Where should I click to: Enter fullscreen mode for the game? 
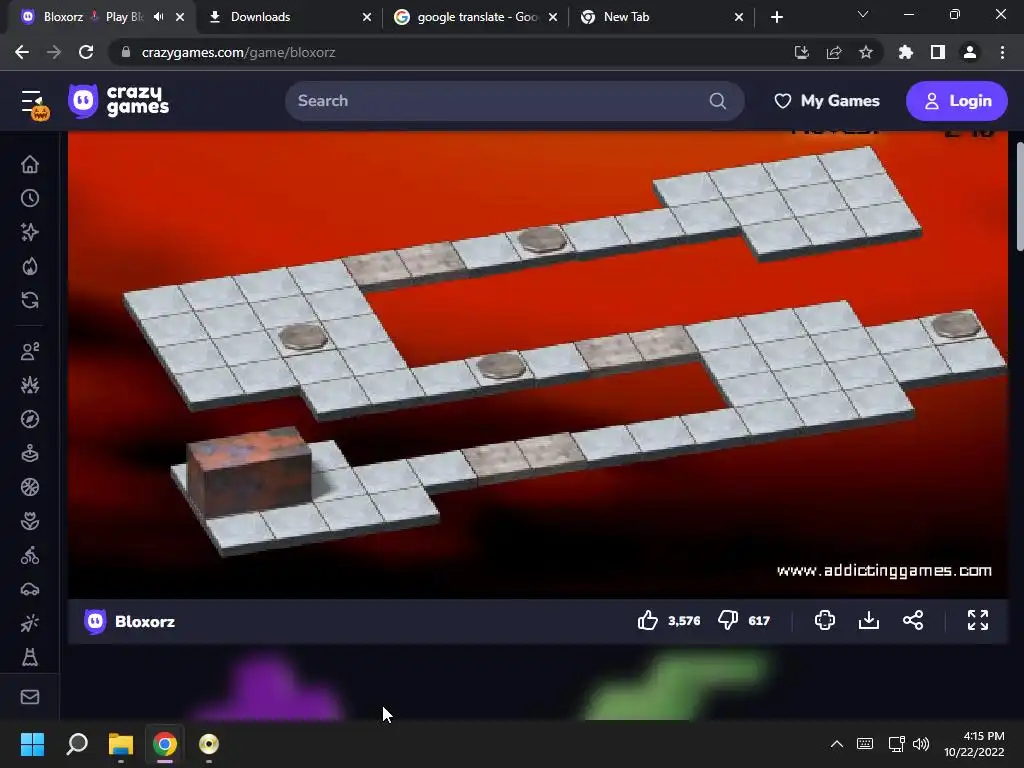pos(978,620)
